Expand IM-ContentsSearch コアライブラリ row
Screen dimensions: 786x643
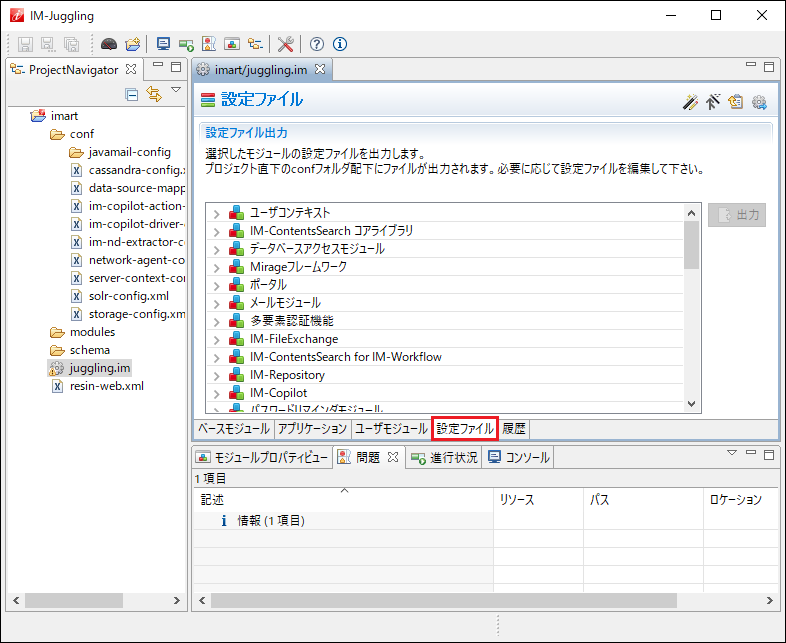coord(216,232)
